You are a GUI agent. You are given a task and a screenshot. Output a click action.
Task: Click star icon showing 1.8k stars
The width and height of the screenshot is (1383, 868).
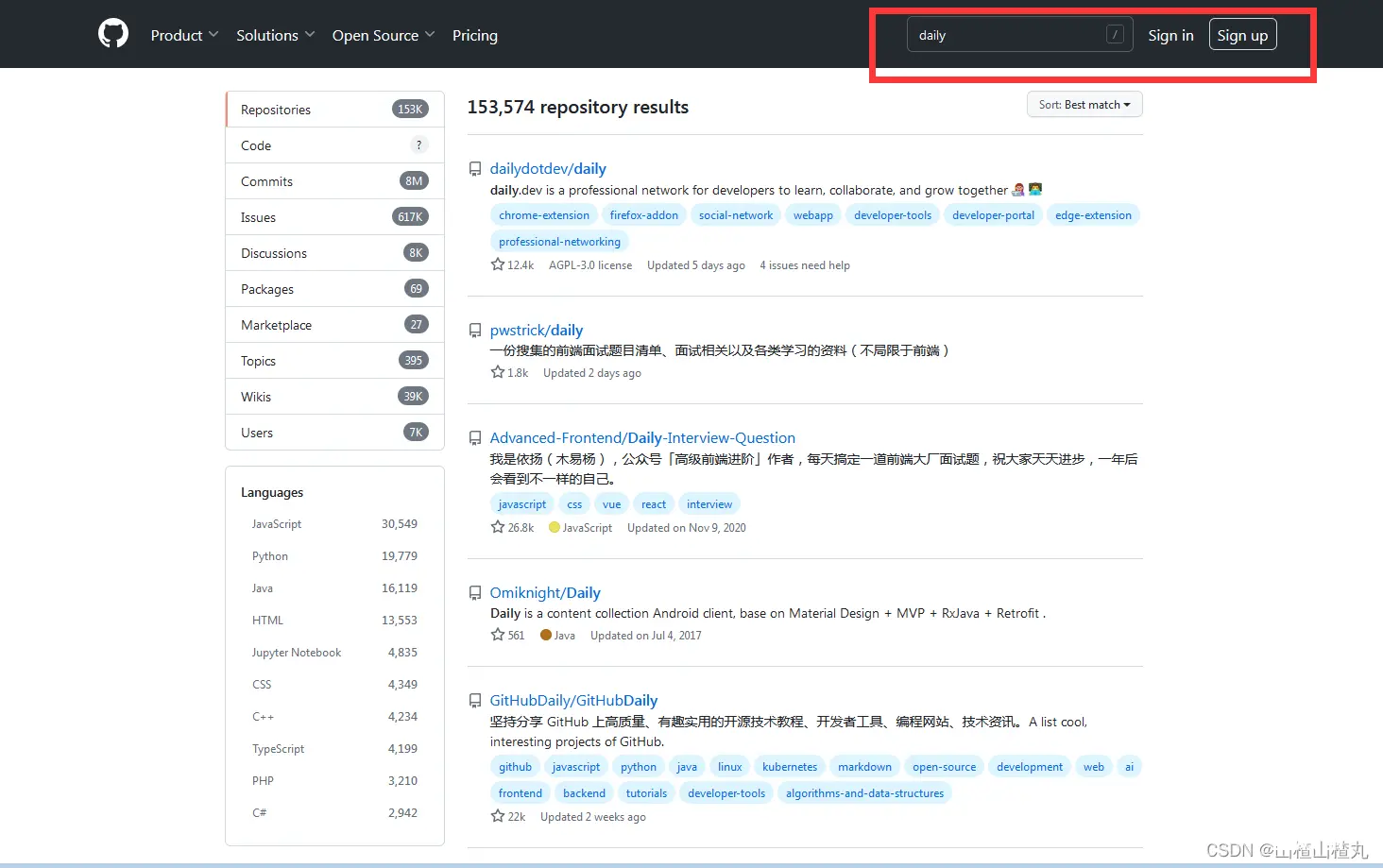(x=498, y=372)
